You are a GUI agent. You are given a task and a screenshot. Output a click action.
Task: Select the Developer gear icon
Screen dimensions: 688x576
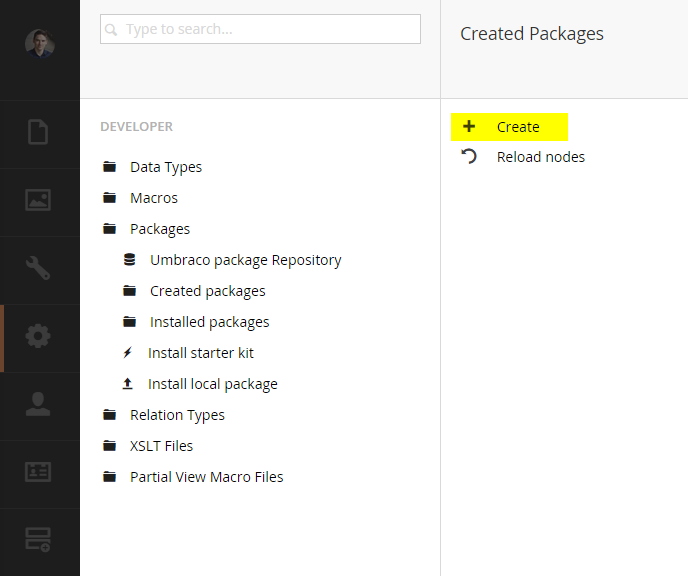38,336
